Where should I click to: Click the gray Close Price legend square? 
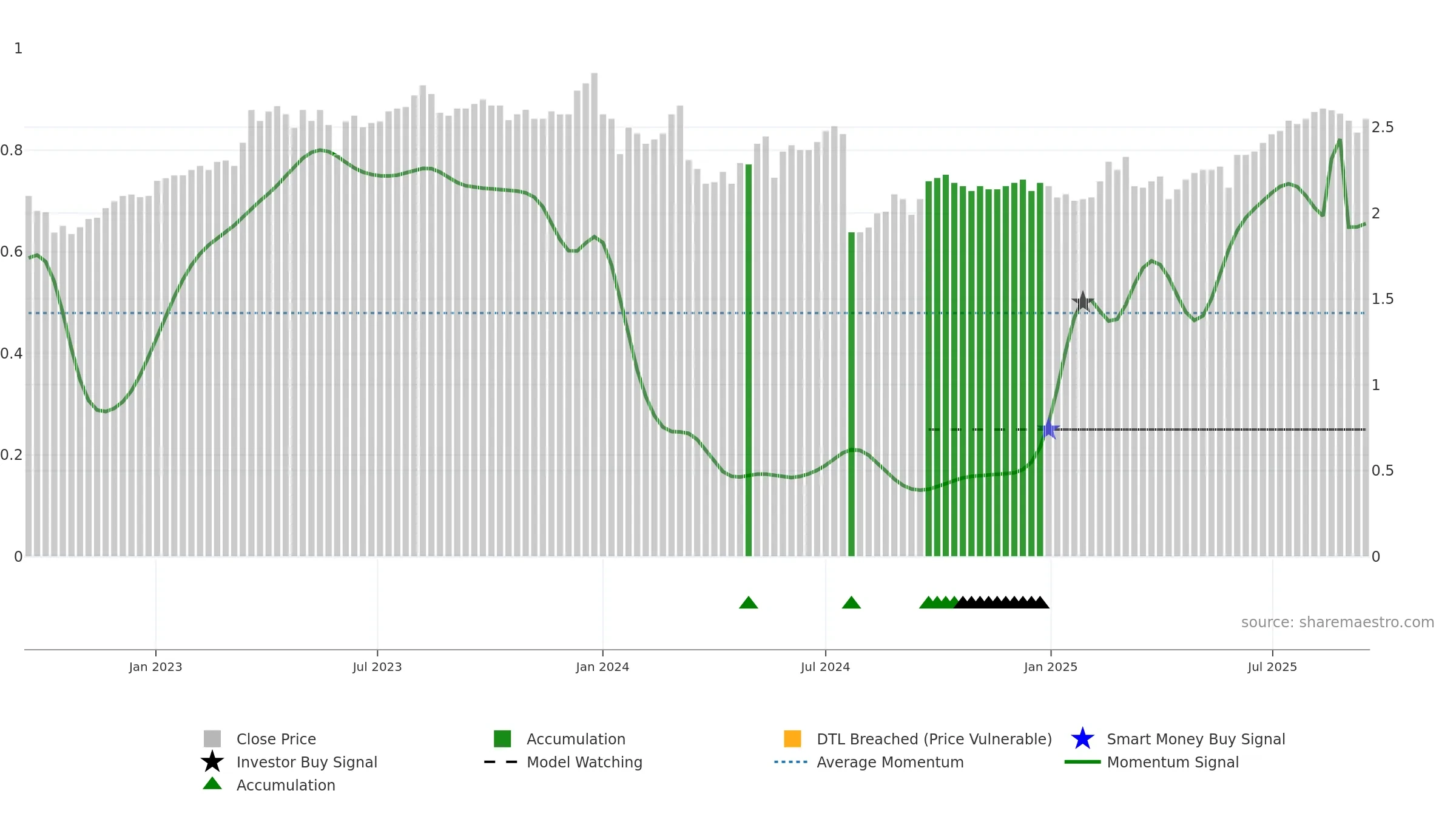tap(212, 738)
